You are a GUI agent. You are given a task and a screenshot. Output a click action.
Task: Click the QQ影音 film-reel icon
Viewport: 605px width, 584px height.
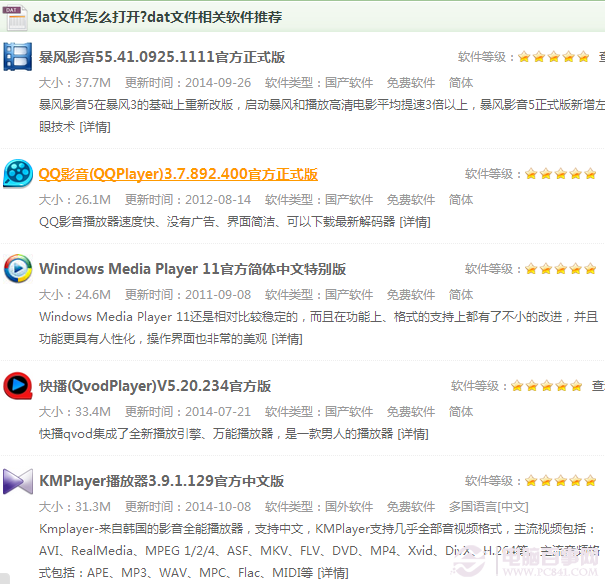(18, 174)
